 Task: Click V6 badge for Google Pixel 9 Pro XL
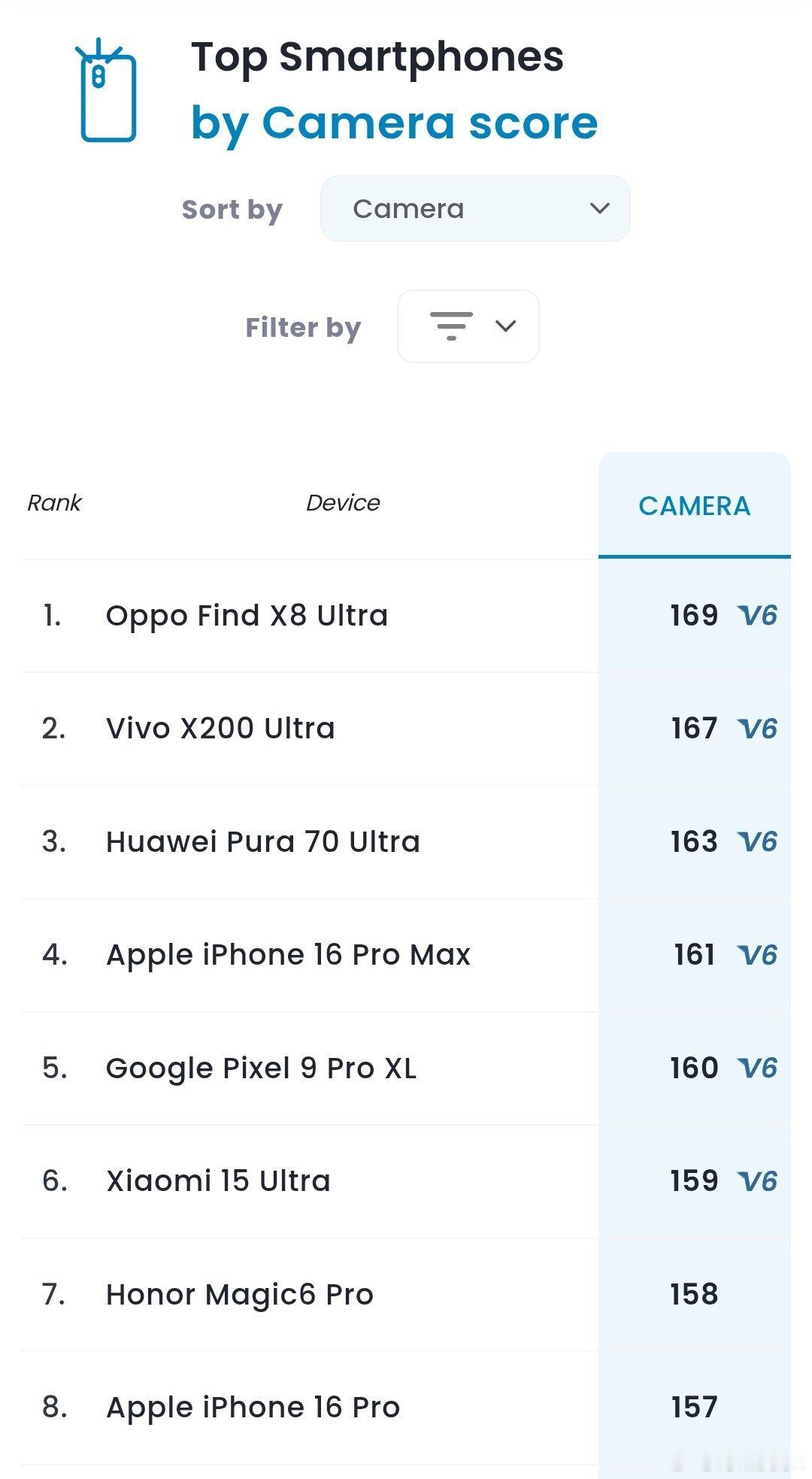757,1068
